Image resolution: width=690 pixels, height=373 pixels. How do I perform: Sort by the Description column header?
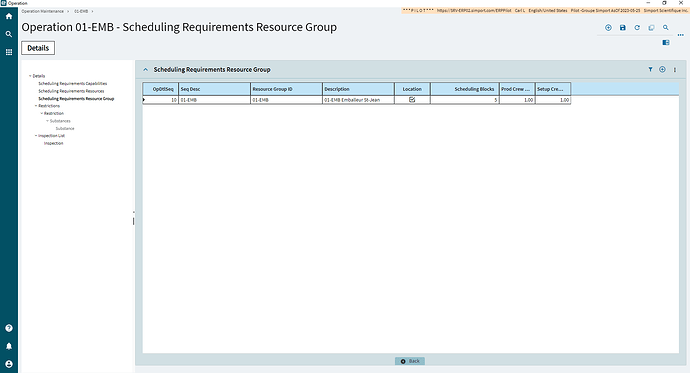358,89
